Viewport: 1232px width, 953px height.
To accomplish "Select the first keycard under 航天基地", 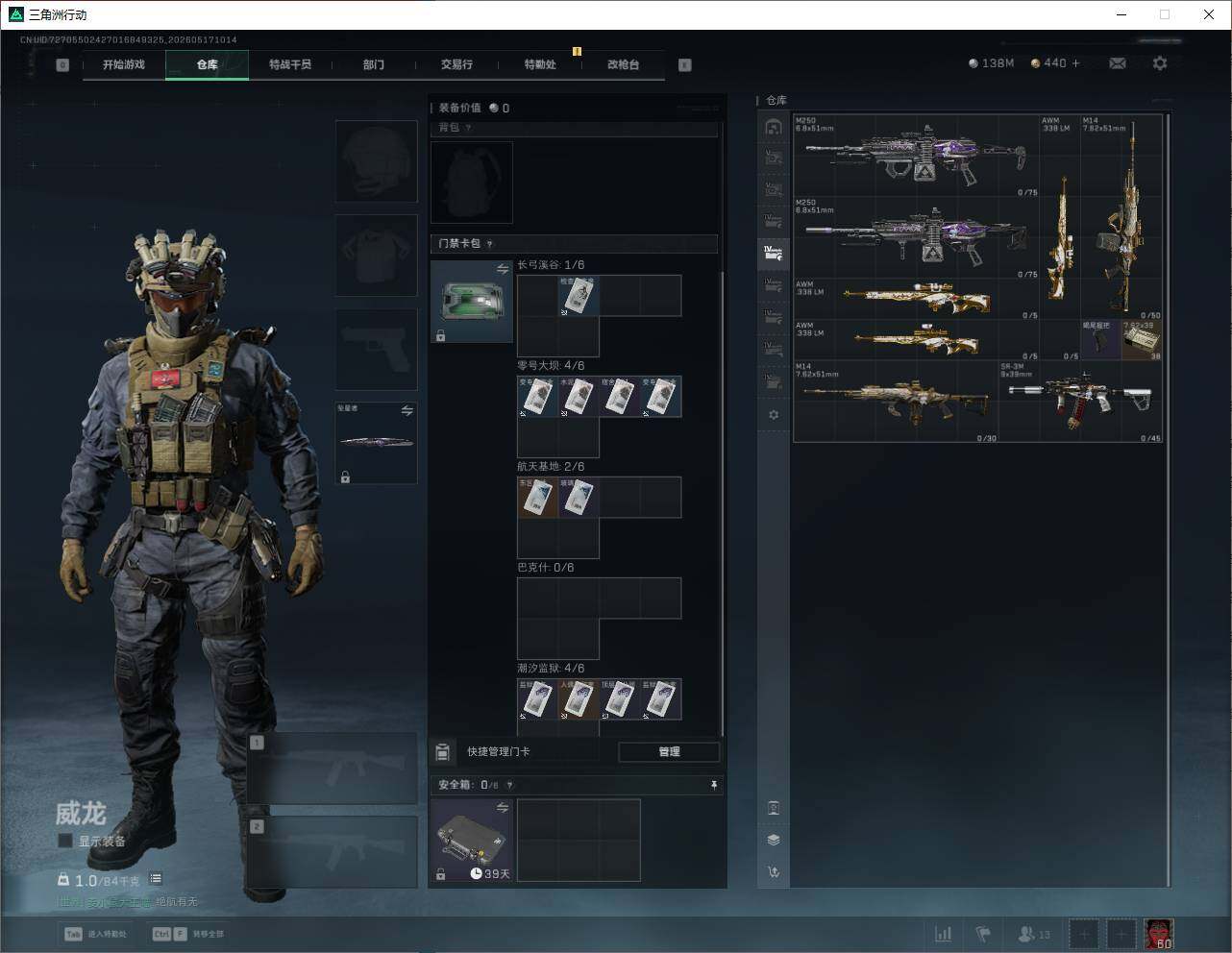I will click(x=537, y=498).
